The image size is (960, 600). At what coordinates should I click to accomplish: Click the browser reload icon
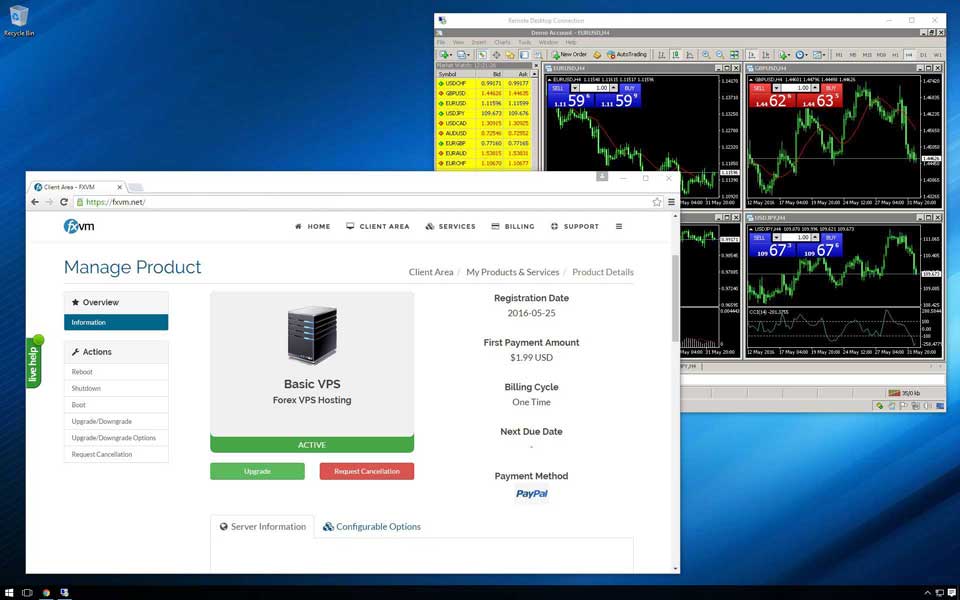tap(64, 202)
